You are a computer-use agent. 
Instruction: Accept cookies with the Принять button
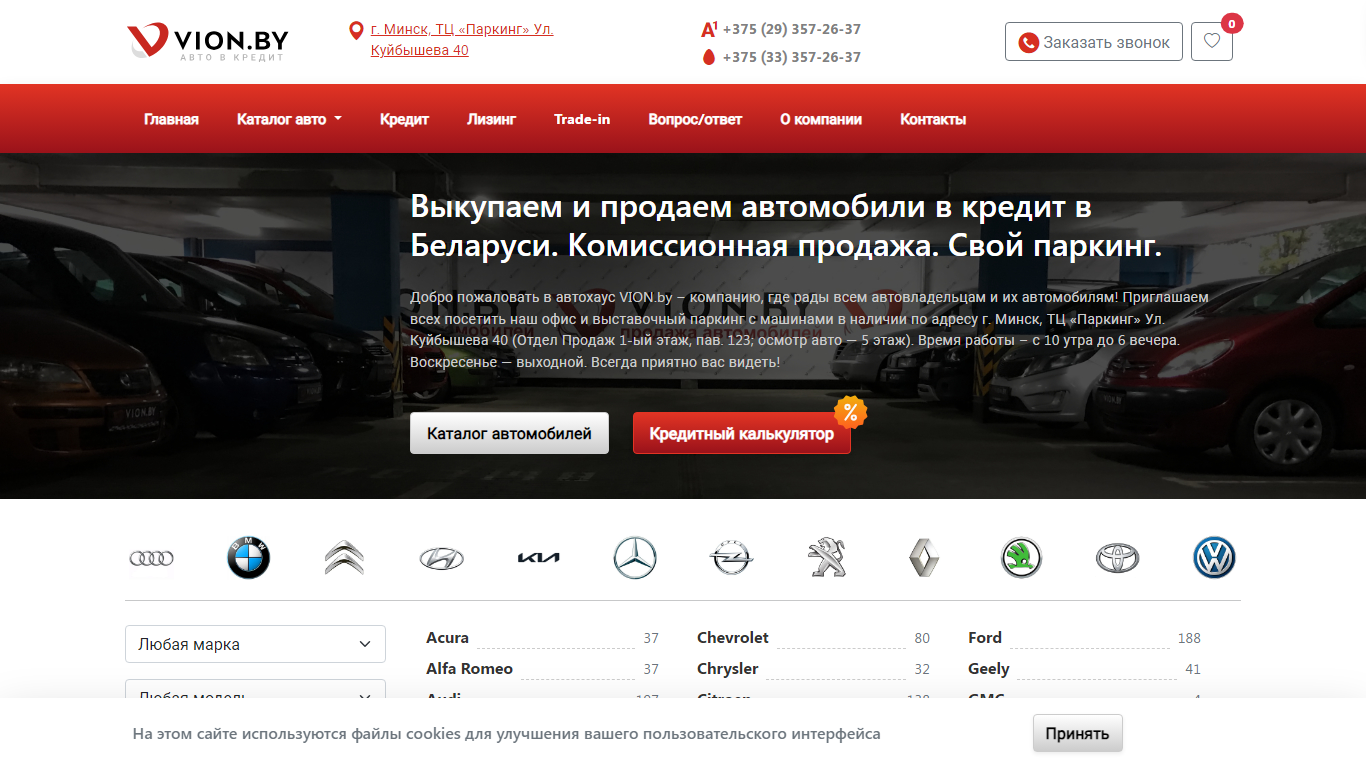(x=1078, y=733)
